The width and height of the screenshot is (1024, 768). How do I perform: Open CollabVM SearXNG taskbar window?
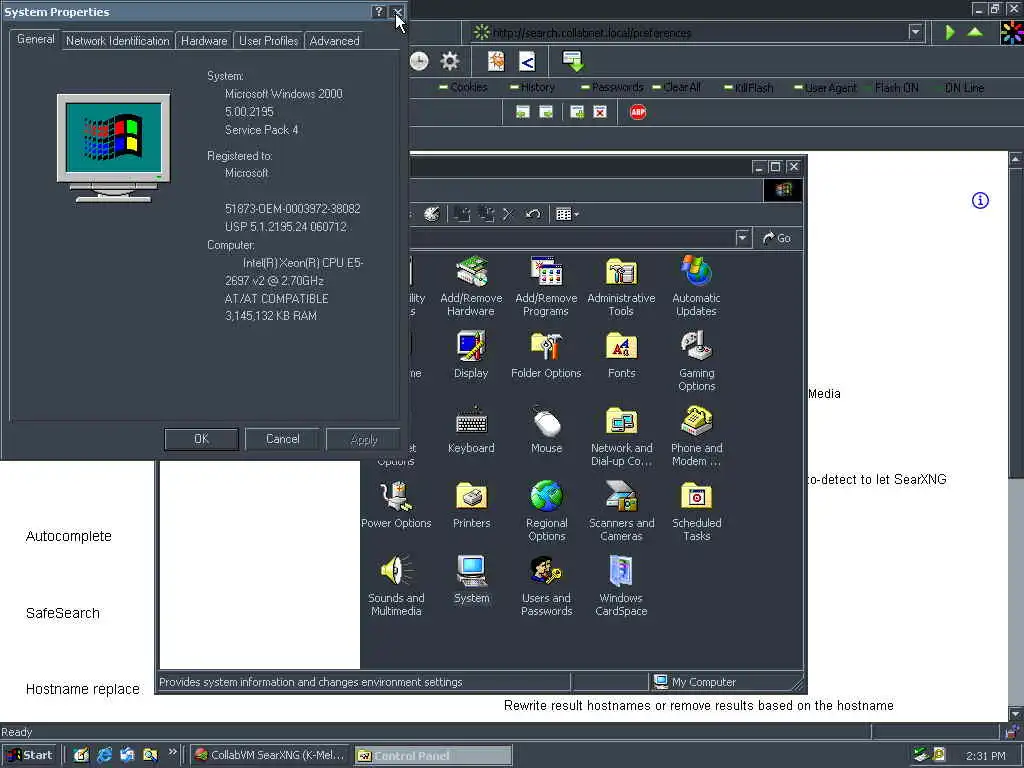coord(270,755)
